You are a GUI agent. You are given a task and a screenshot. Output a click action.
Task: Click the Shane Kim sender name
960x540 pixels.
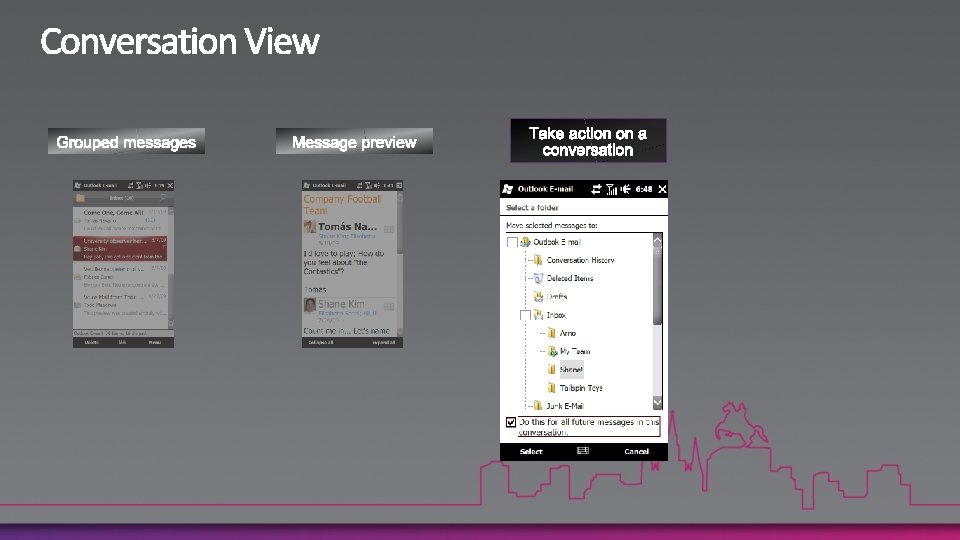pyautogui.click(x=341, y=304)
